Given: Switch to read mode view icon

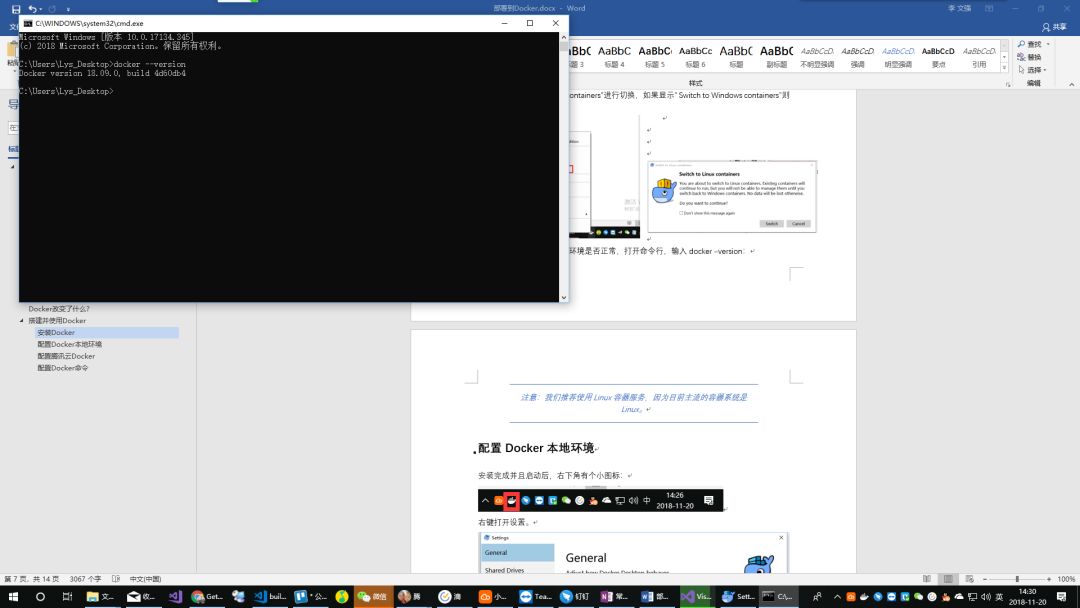Looking at the screenshot, I should point(927,579).
